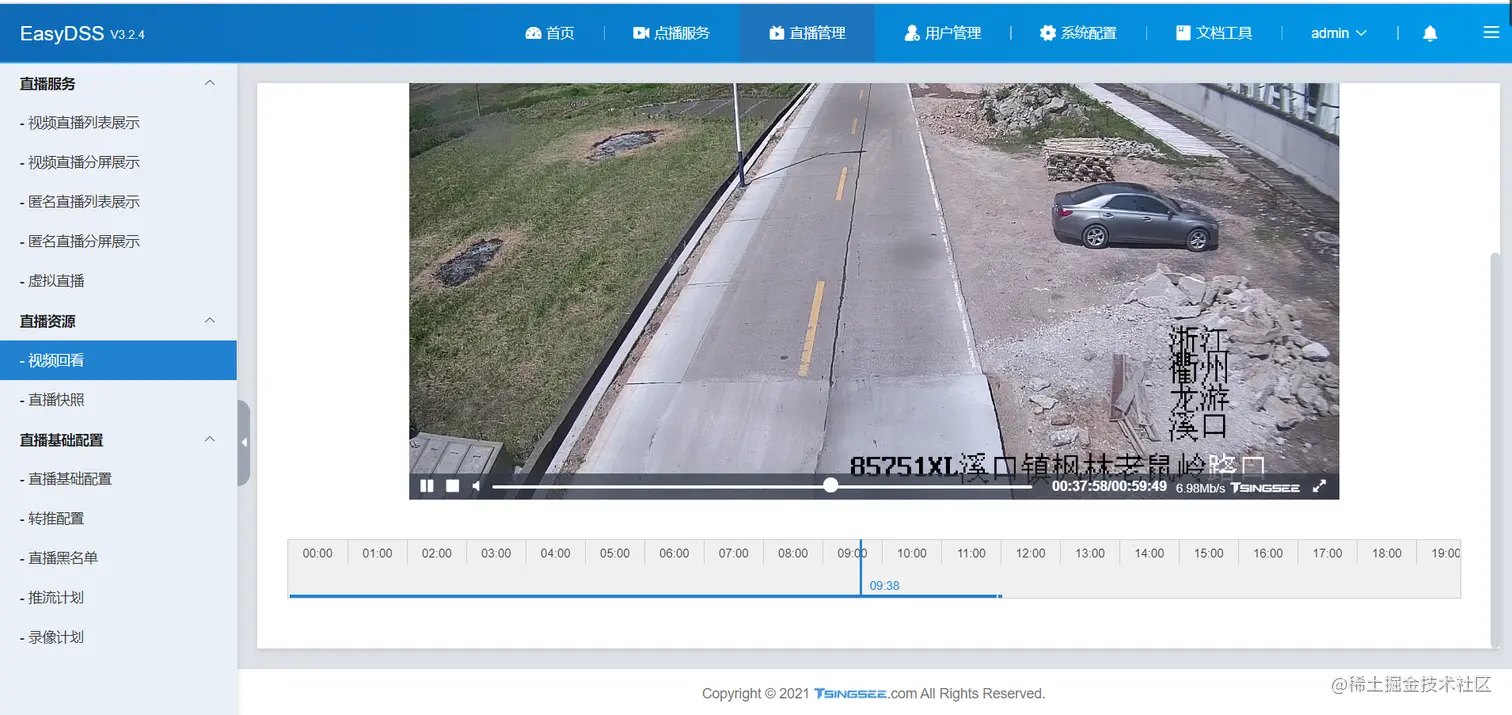Click the 系统配置 gear icon

tap(1047, 33)
